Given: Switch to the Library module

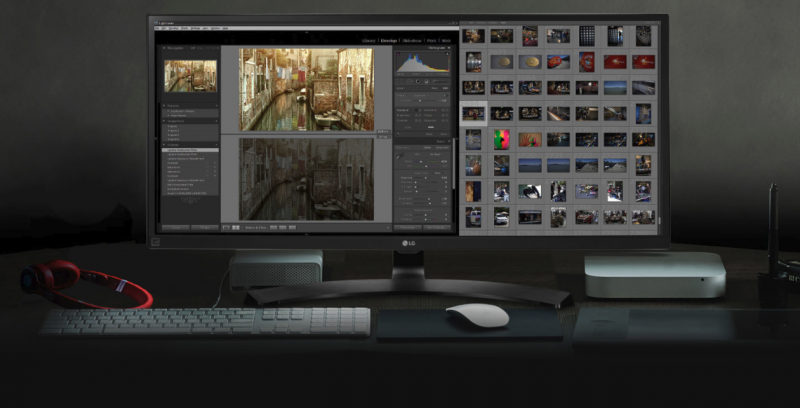Looking at the screenshot, I should click(369, 41).
